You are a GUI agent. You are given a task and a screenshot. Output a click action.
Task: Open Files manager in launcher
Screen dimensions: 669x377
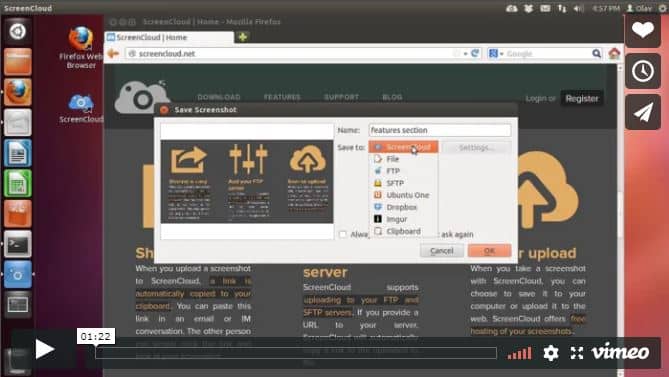click(17, 62)
